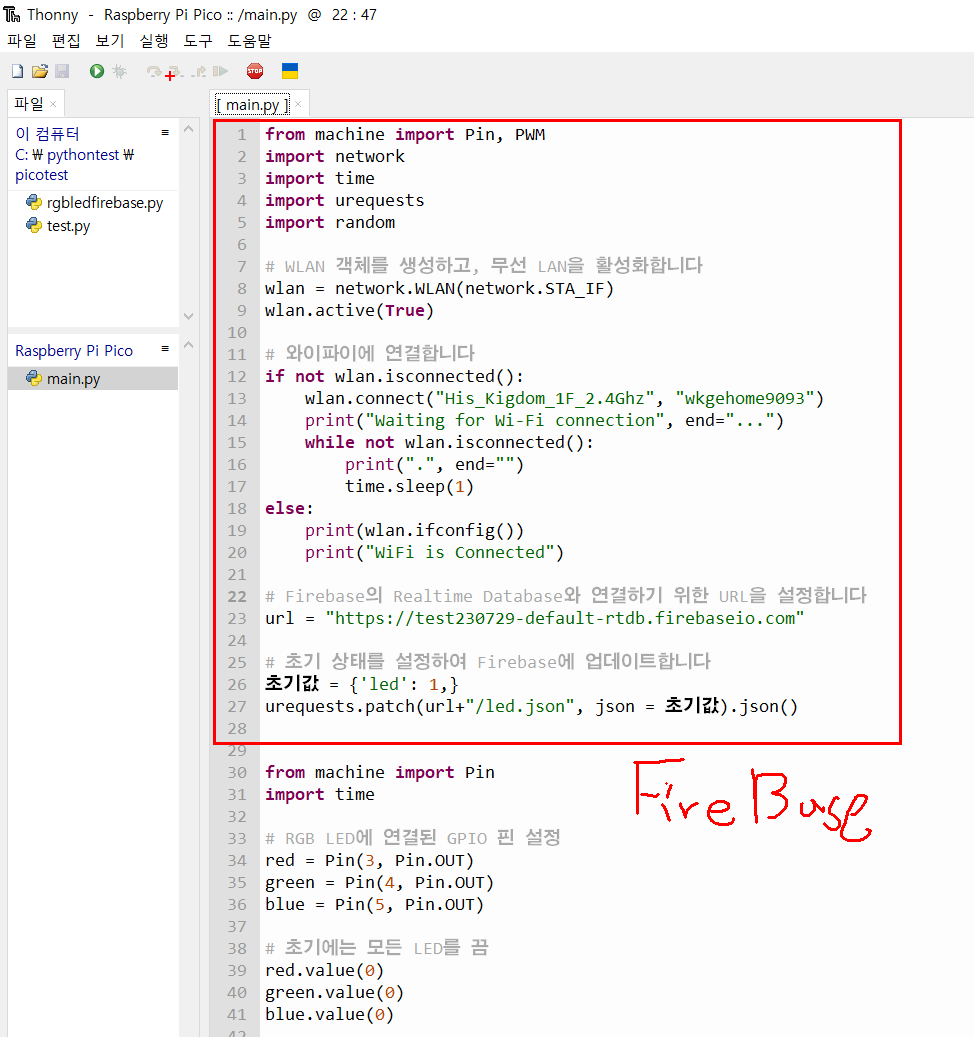974x1037 pixels.
Task: Select the 파일 panel tab
Action: [29, 104]
